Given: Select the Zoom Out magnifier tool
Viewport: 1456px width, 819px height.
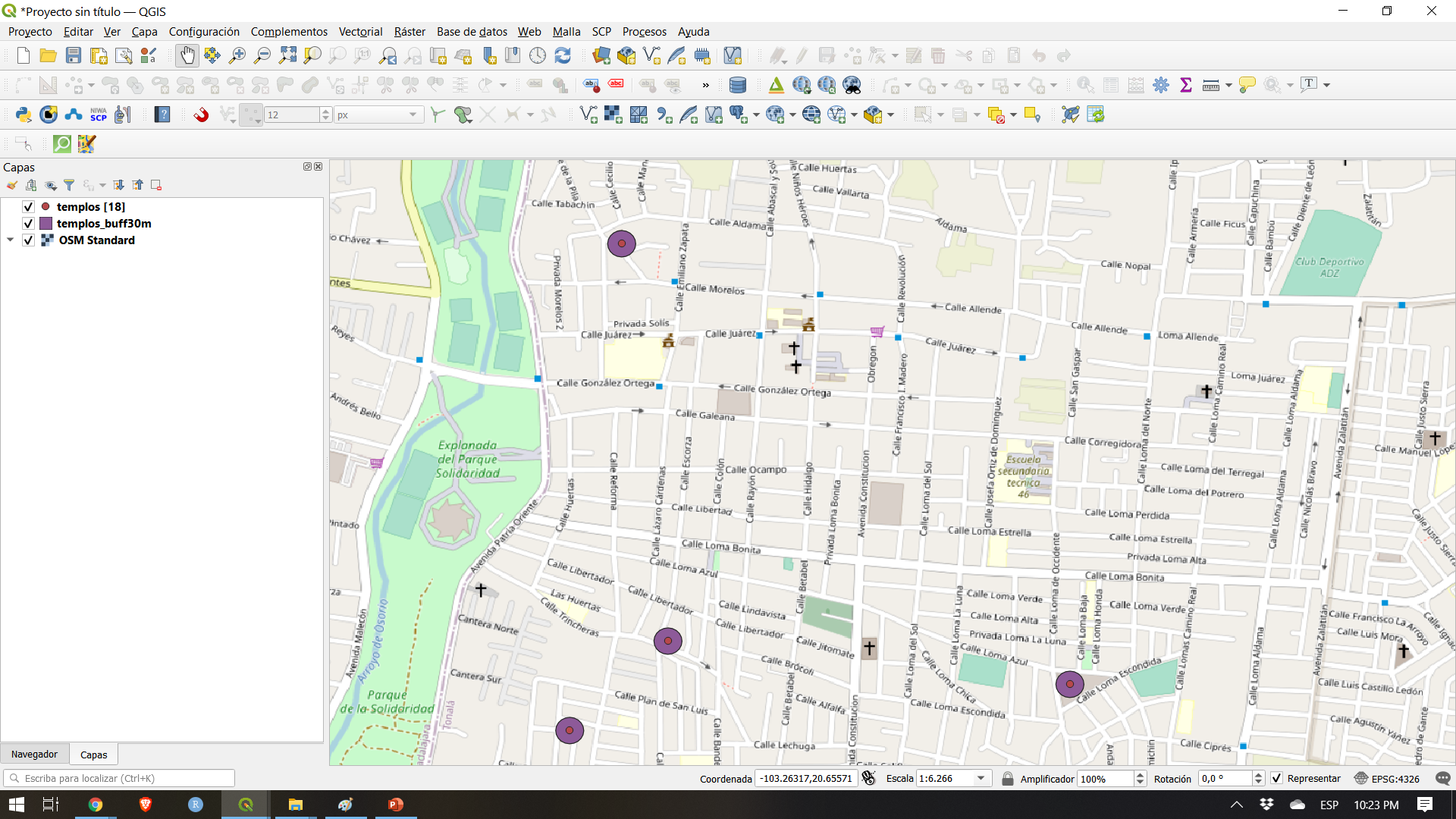Looking at the screenshot, I should click(262, 55).
